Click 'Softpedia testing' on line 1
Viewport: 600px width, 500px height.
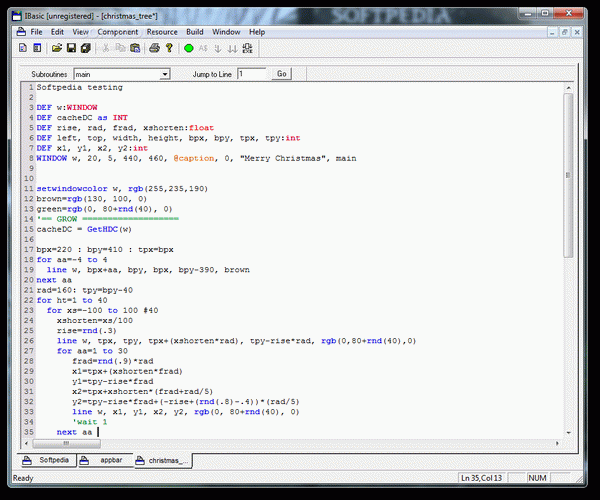pos(80,87)
